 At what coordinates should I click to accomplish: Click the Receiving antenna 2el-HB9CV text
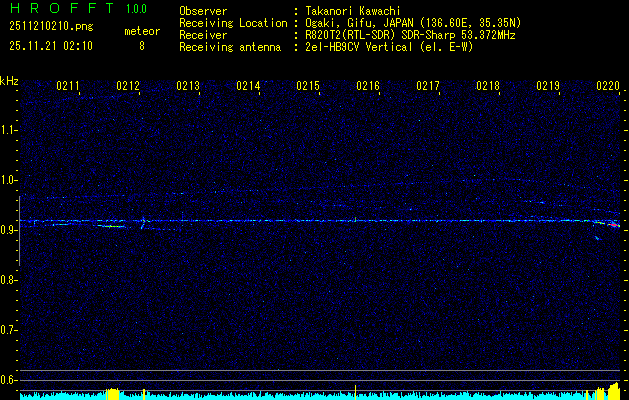coord(390,47)
